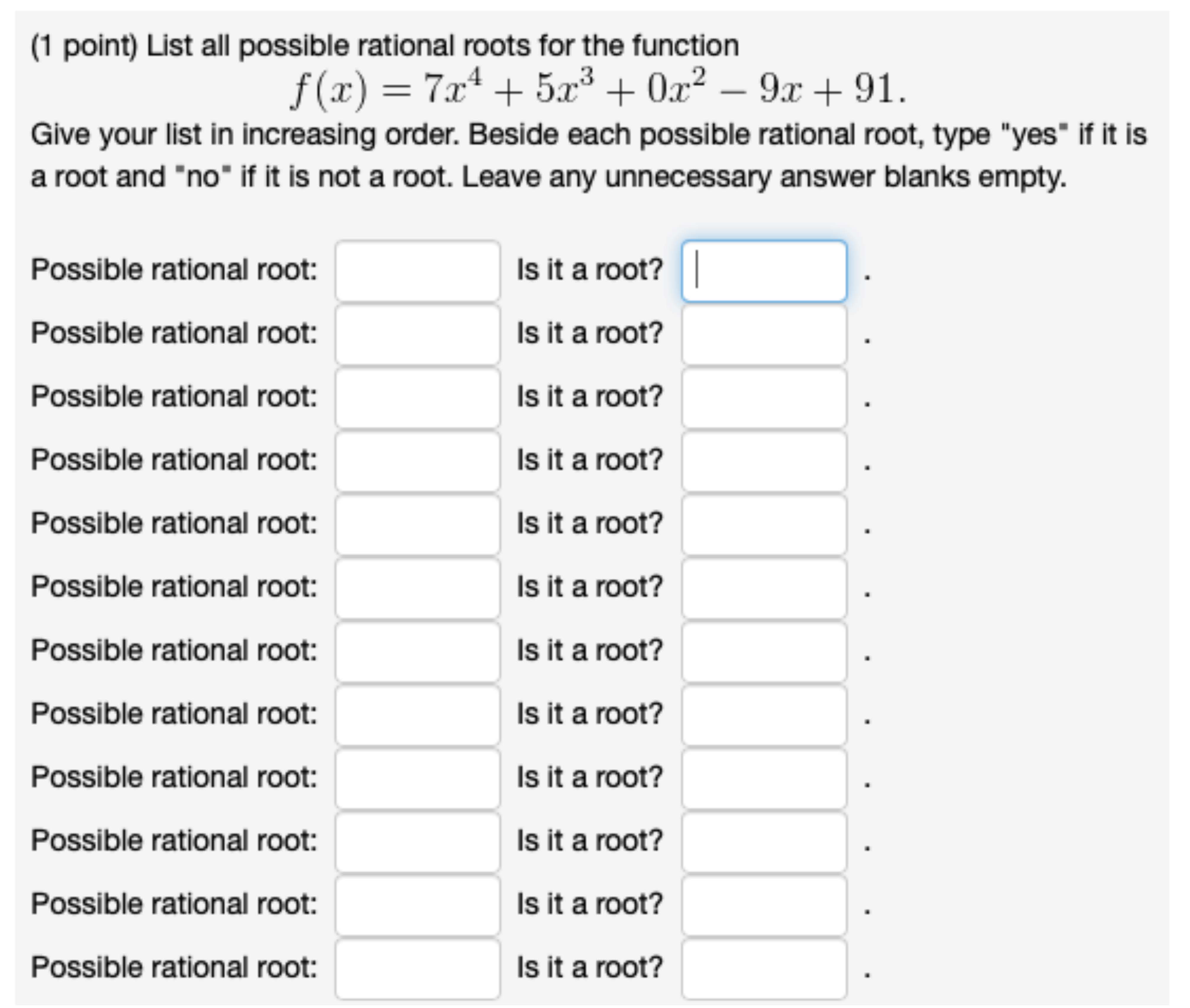Focus the tenth Possible rational root field
This screenshot has height=1008, width=1190.
(417, 842)
